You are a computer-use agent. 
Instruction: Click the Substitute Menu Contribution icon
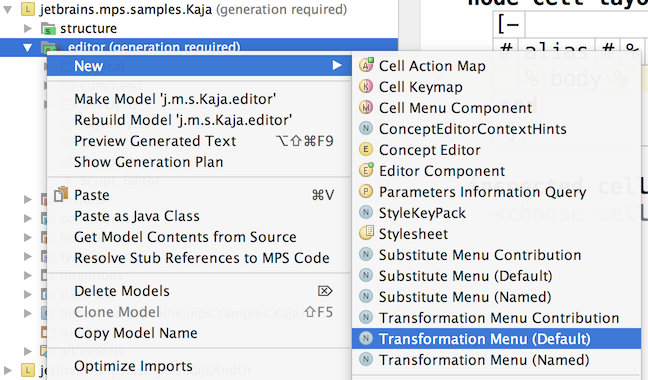coord(366,254)
